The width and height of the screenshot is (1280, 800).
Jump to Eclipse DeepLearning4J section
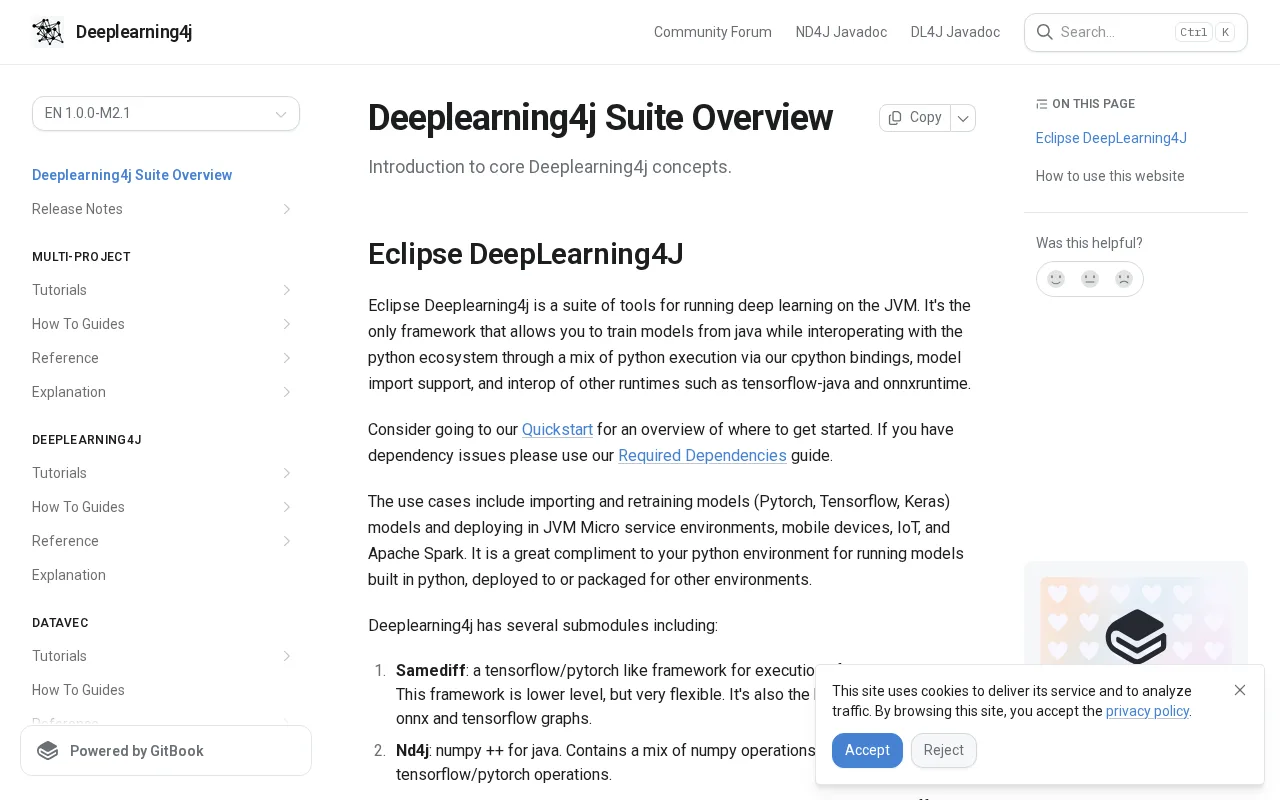pos(1111,138)
